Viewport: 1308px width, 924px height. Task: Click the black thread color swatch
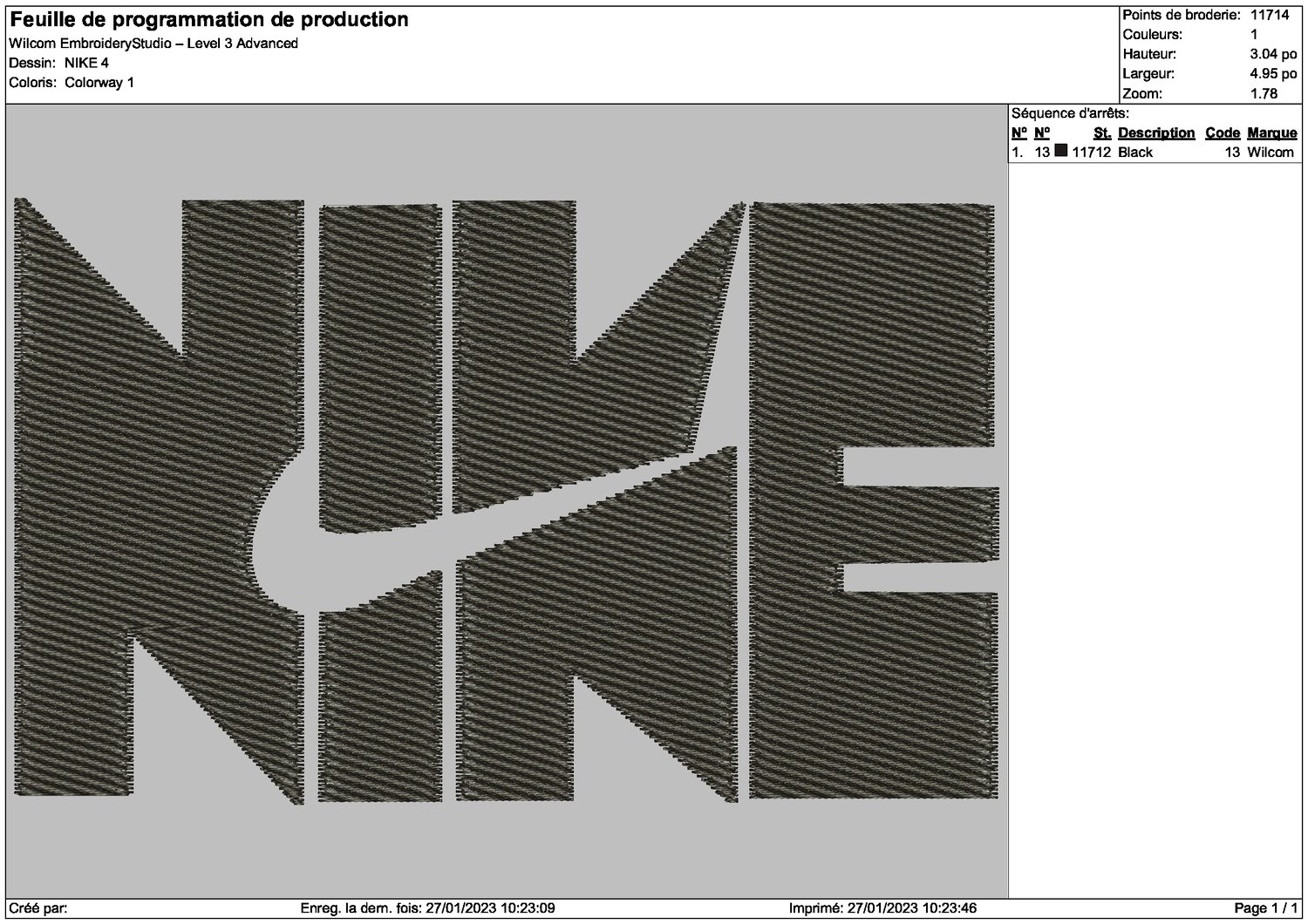tap(1061, 151)
